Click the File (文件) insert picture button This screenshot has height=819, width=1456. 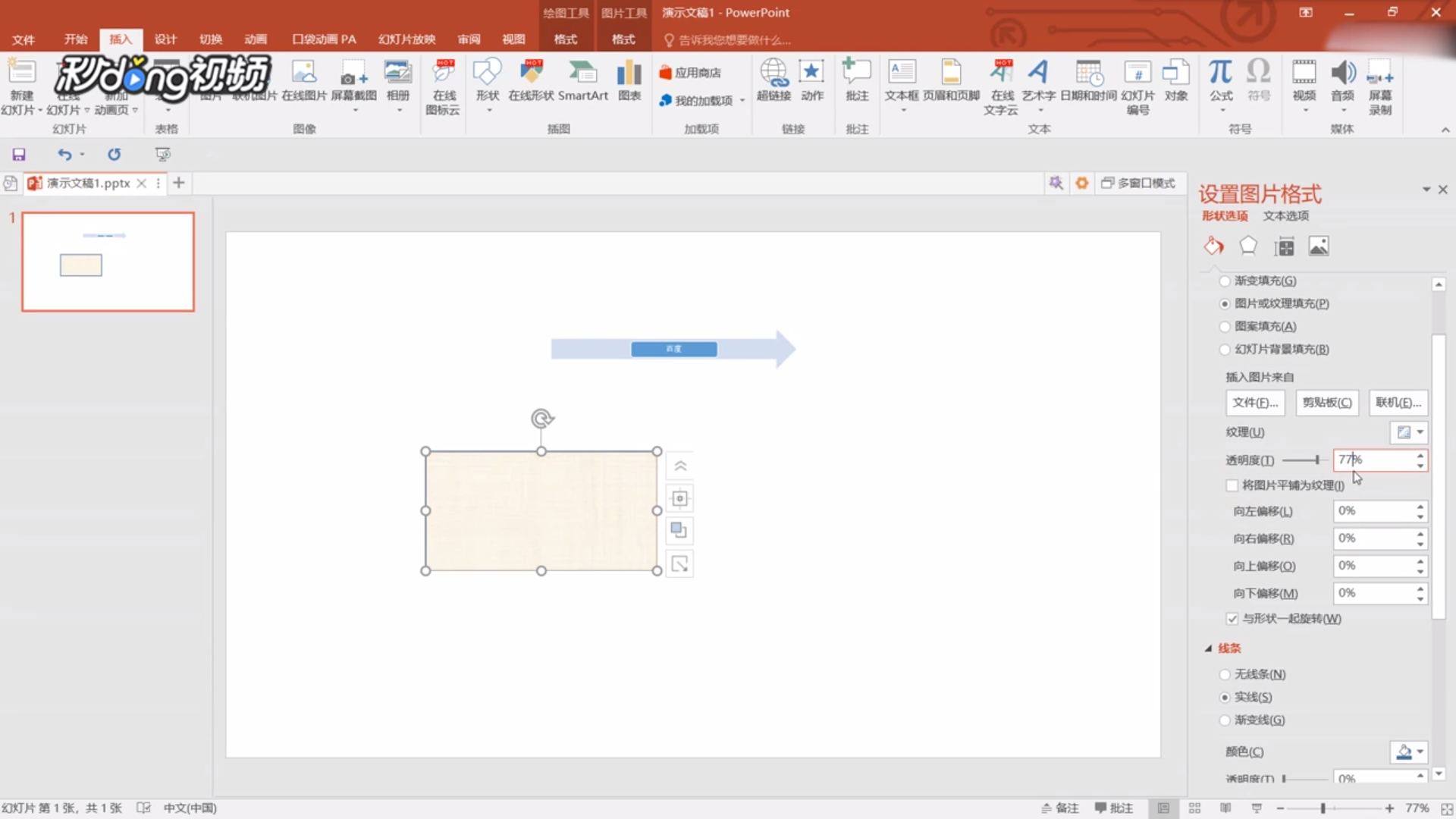tap(1255, 403)
